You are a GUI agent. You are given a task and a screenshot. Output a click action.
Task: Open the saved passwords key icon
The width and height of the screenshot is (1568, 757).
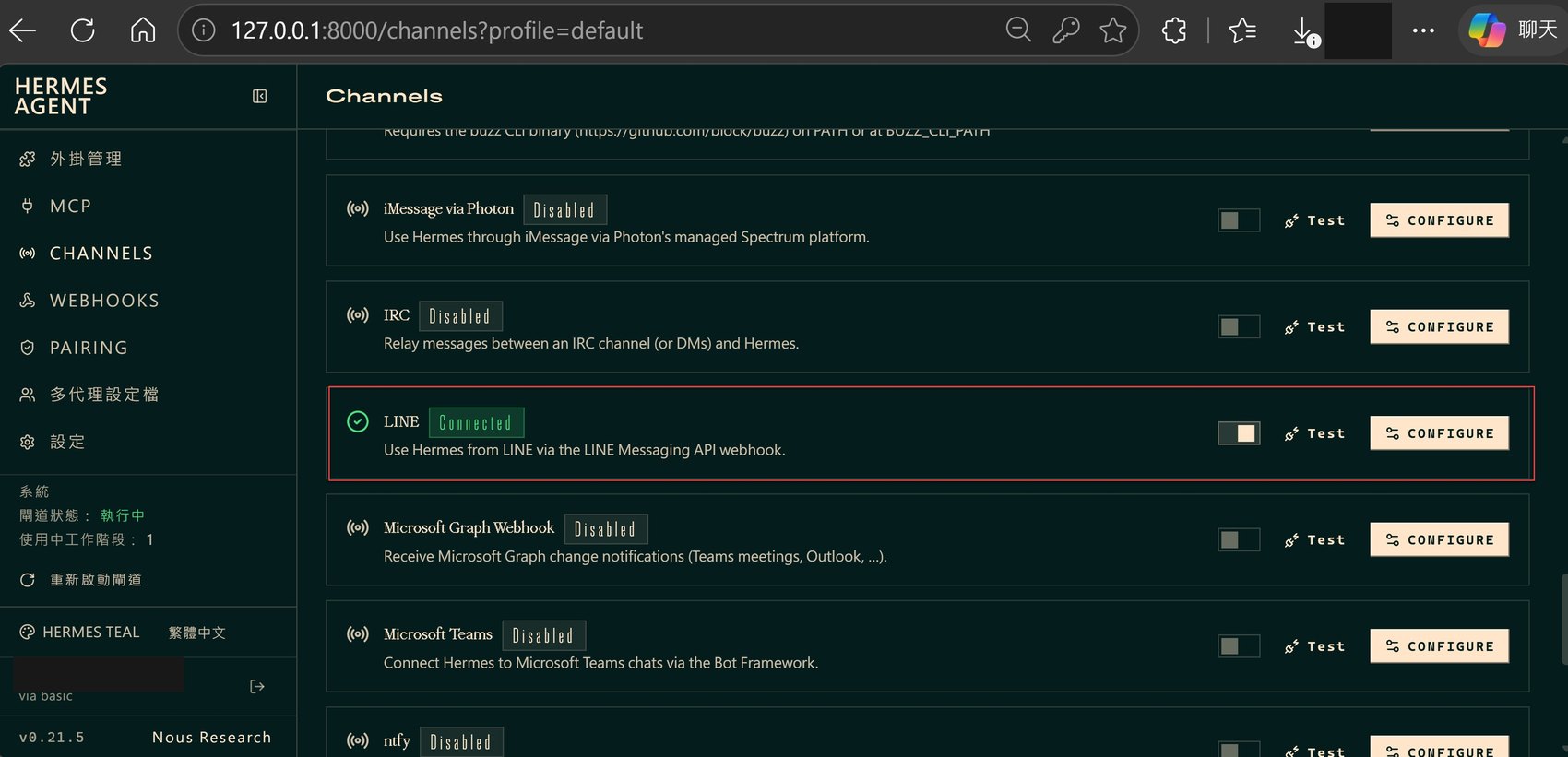[1066, 30]
